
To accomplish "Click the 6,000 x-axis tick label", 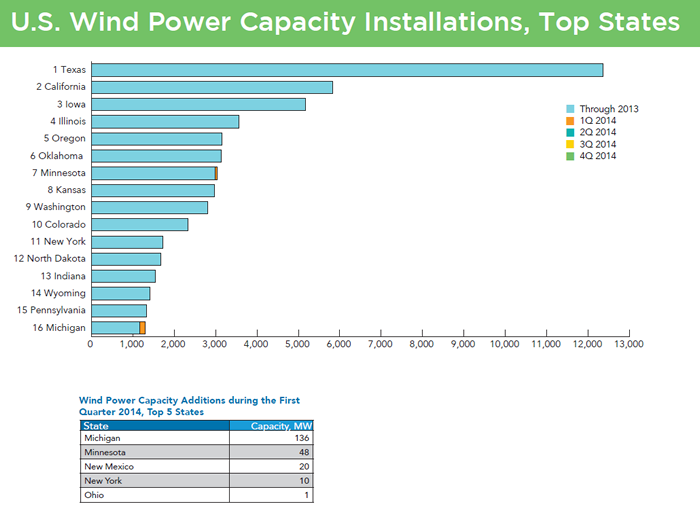I will click(339, 344).
